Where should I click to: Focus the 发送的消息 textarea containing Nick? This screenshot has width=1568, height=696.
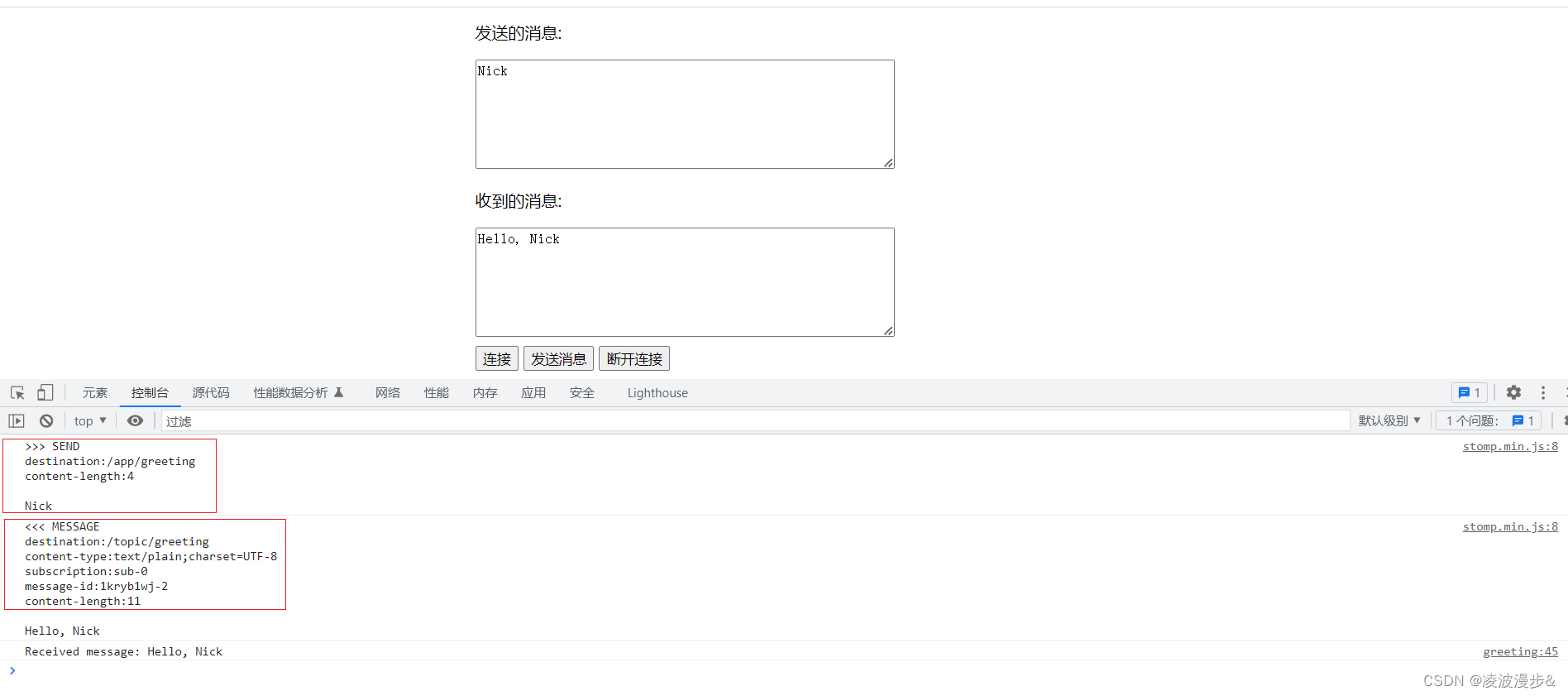[x=685, y=114]
